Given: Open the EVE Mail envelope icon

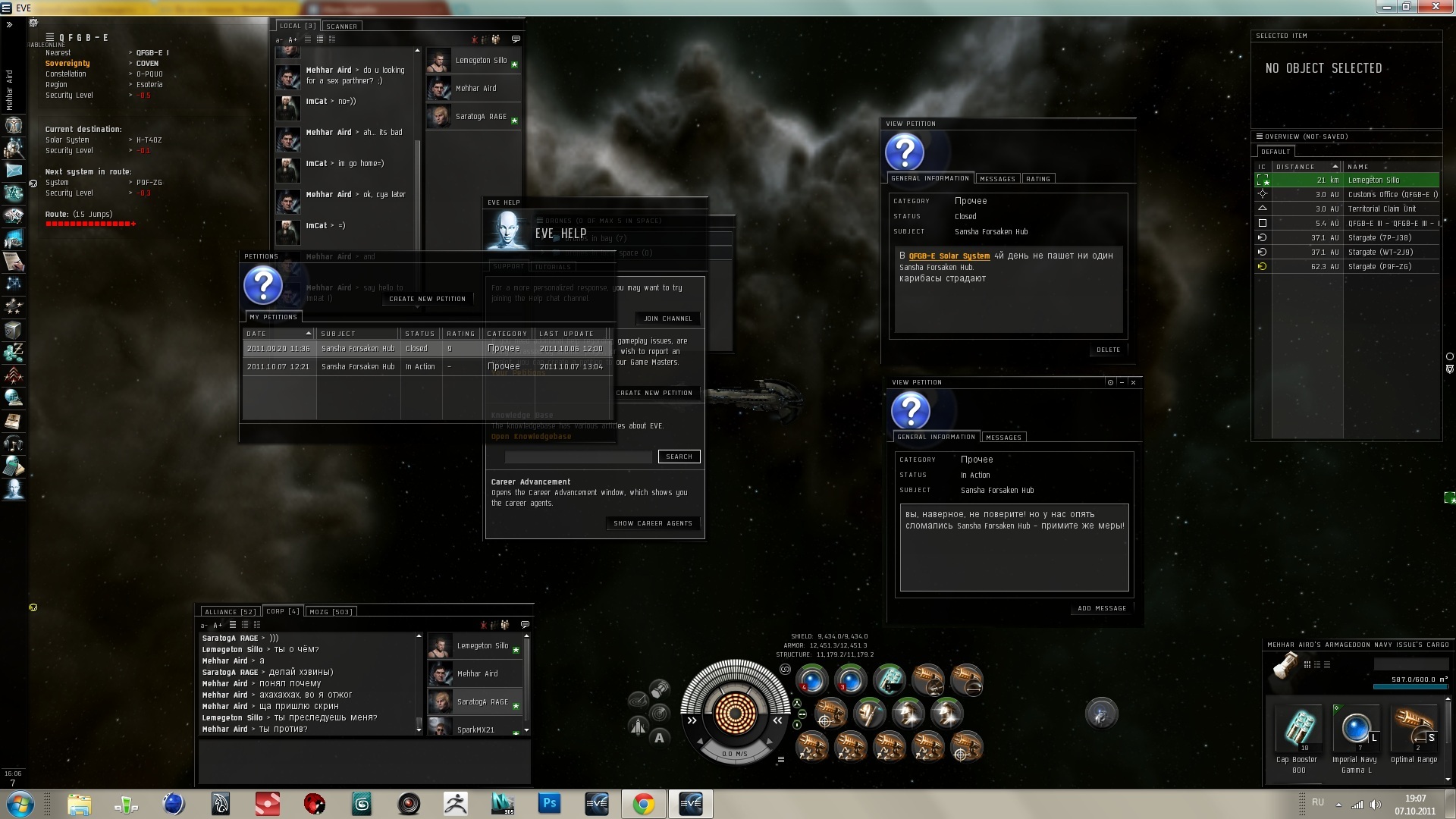Looking at the screenshot, I should click(14, 171).
